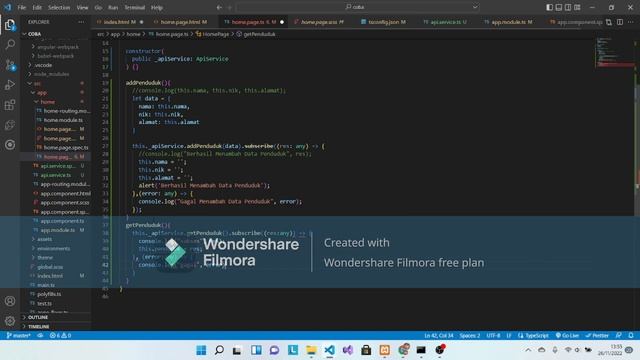The height and width of the screenshot is (360, 640).
Task: Click the Split Editor Right icon
Action: point(620,22)
